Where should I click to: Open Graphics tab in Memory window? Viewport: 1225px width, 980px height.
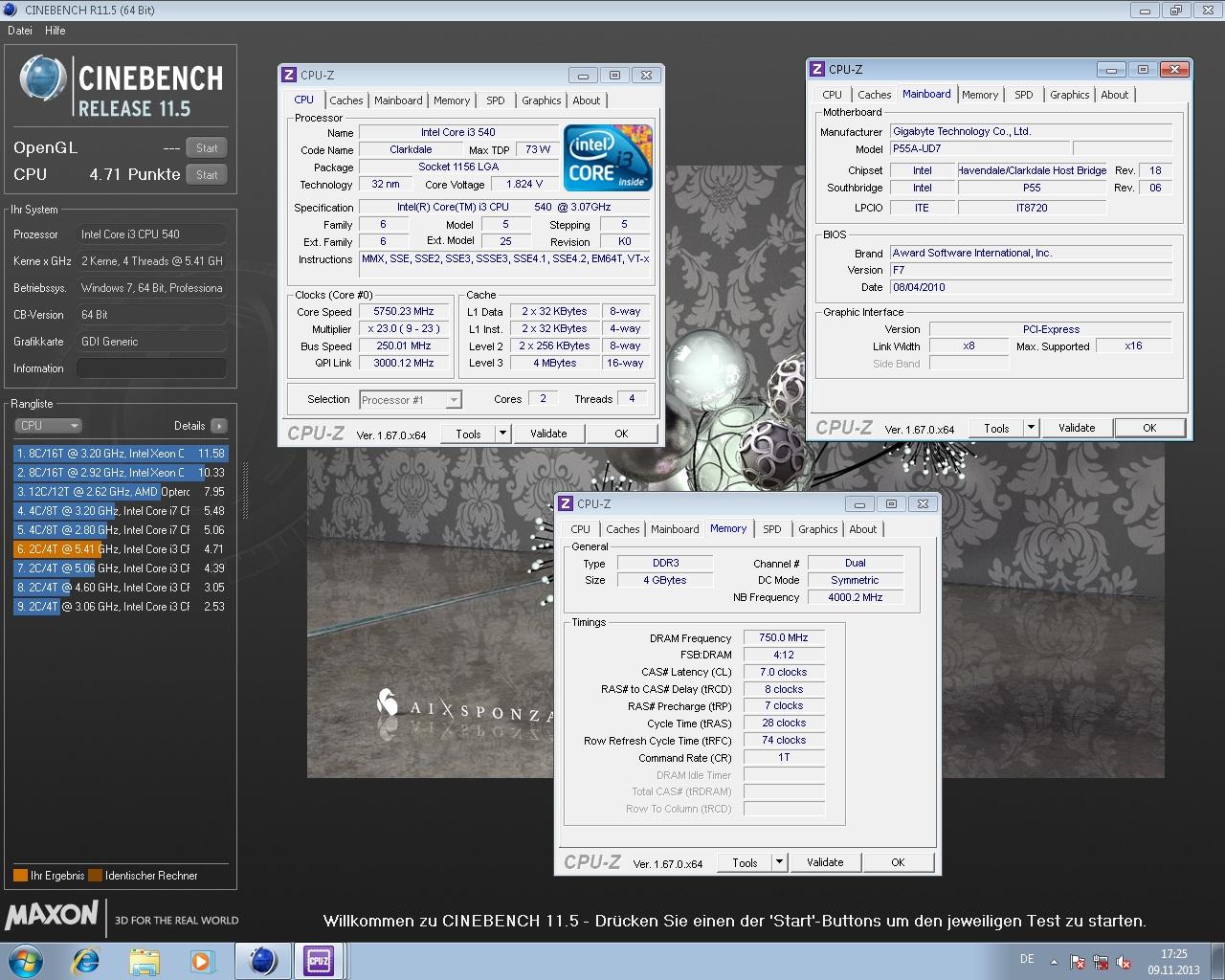818,529
